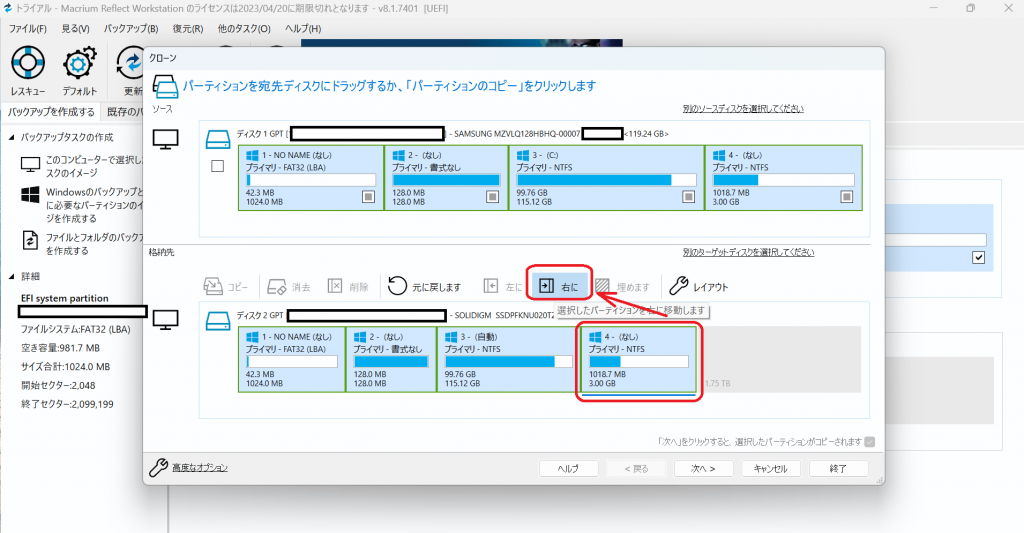Click the キャンセル button
This screenshot has width=1024, height=533.
pos(771,468)
